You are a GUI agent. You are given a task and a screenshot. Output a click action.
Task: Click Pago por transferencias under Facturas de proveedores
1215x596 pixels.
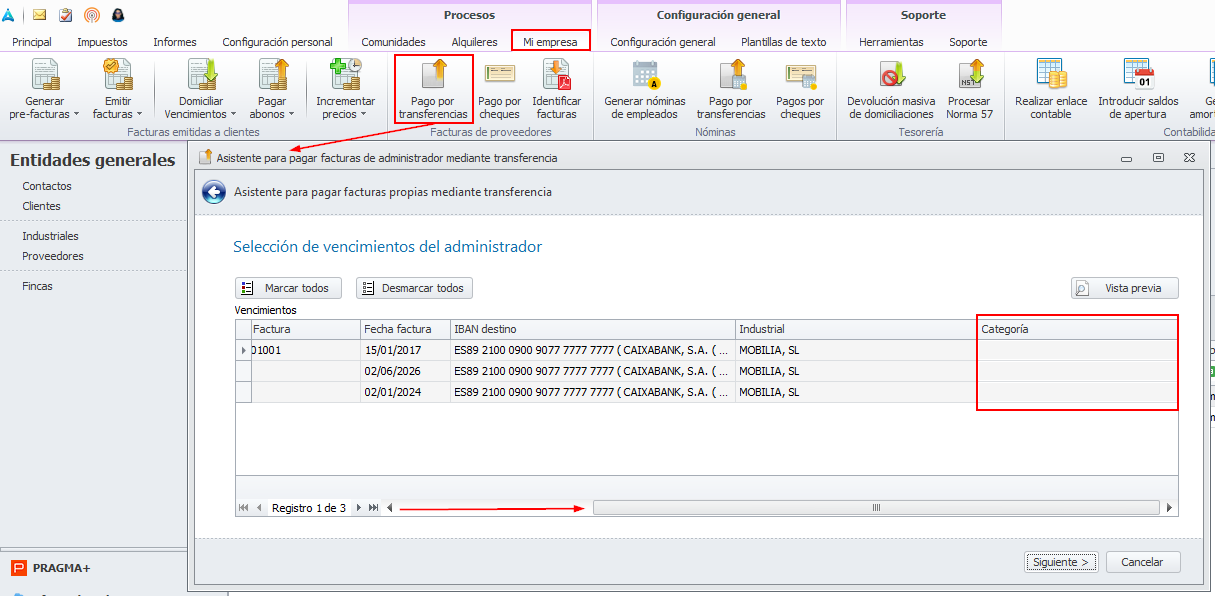pyautogui.click(x=433, y=90)
